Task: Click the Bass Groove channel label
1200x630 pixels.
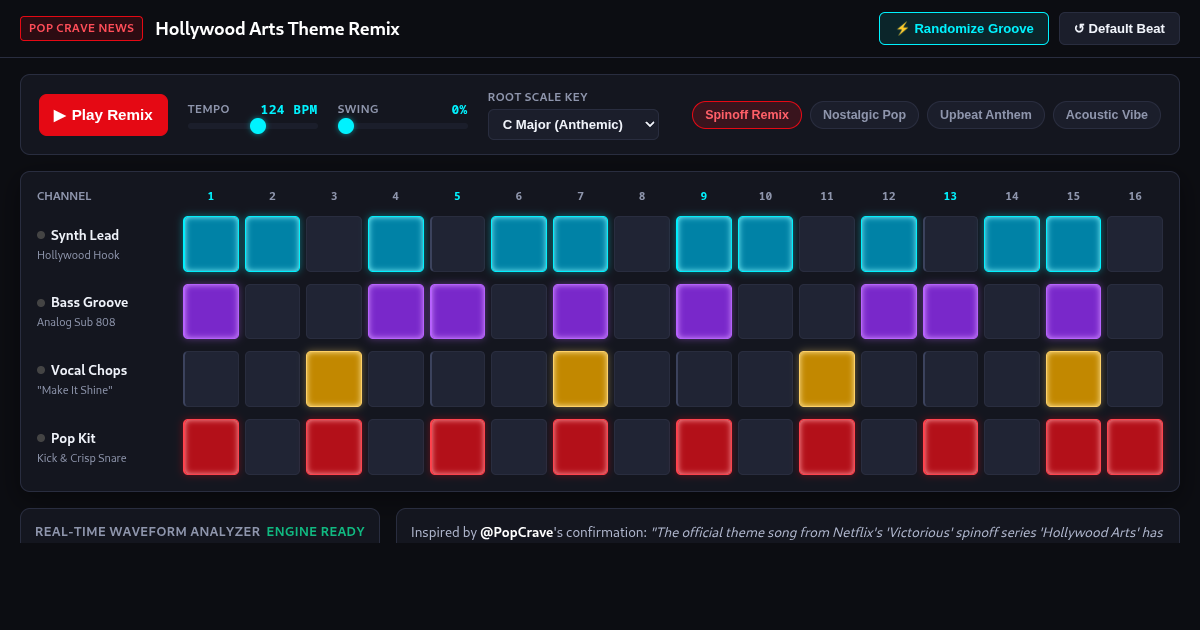Action: pos(89,302)
